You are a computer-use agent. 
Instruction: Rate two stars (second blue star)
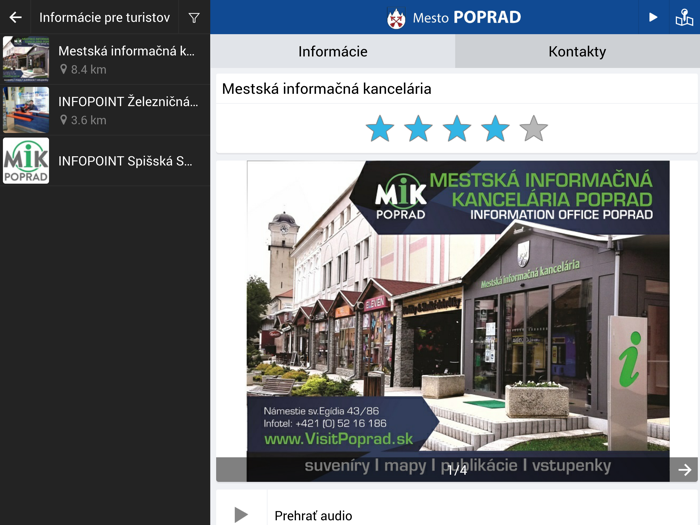click(x=418, y=129)
